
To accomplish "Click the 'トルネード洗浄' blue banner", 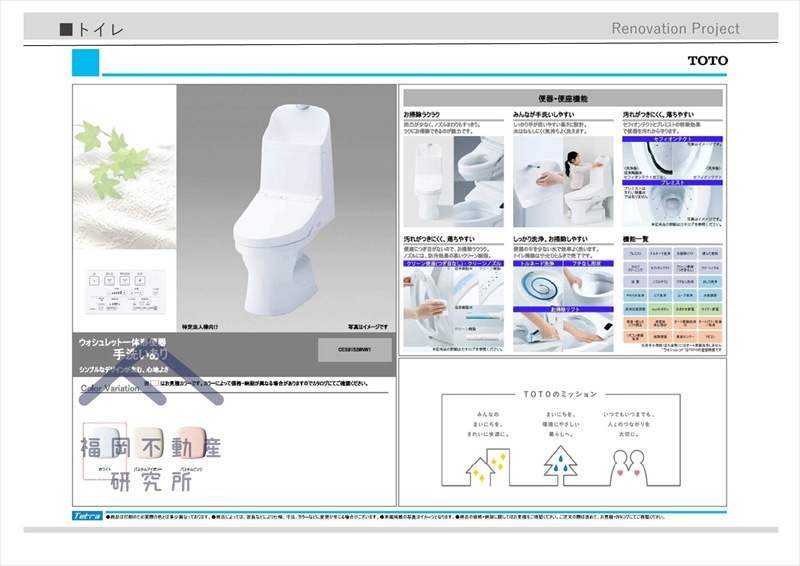I will click(x=538, y=263).
